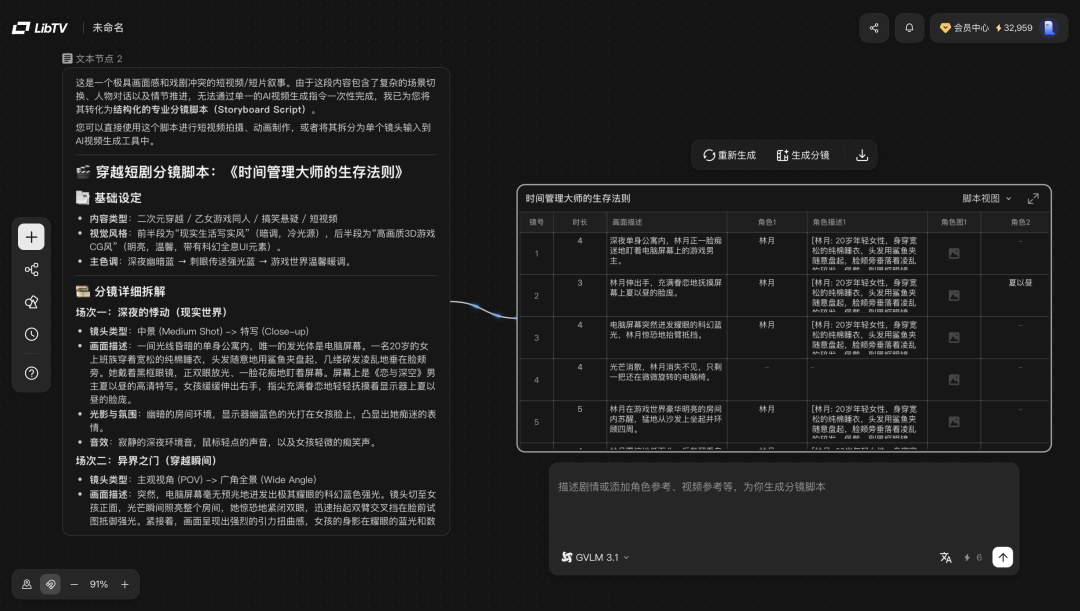
Task: Download the storyboard with the download icon
Action: (x=862, y=155)
